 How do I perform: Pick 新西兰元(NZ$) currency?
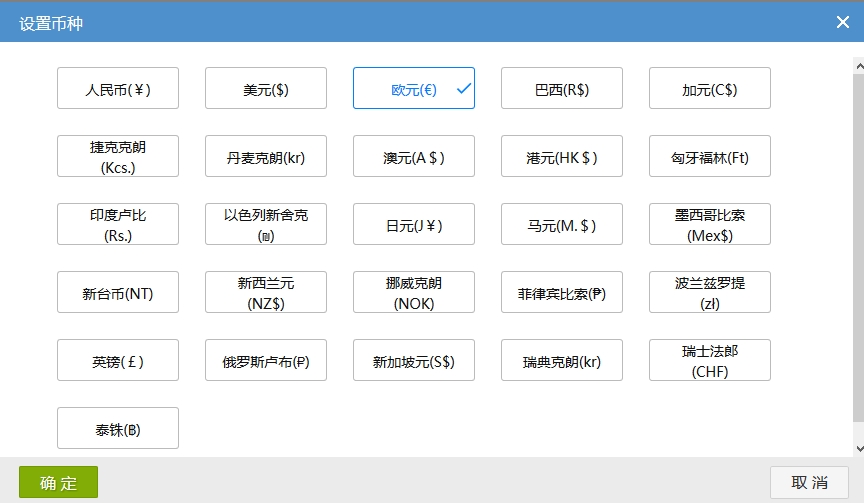click(266, 292)
